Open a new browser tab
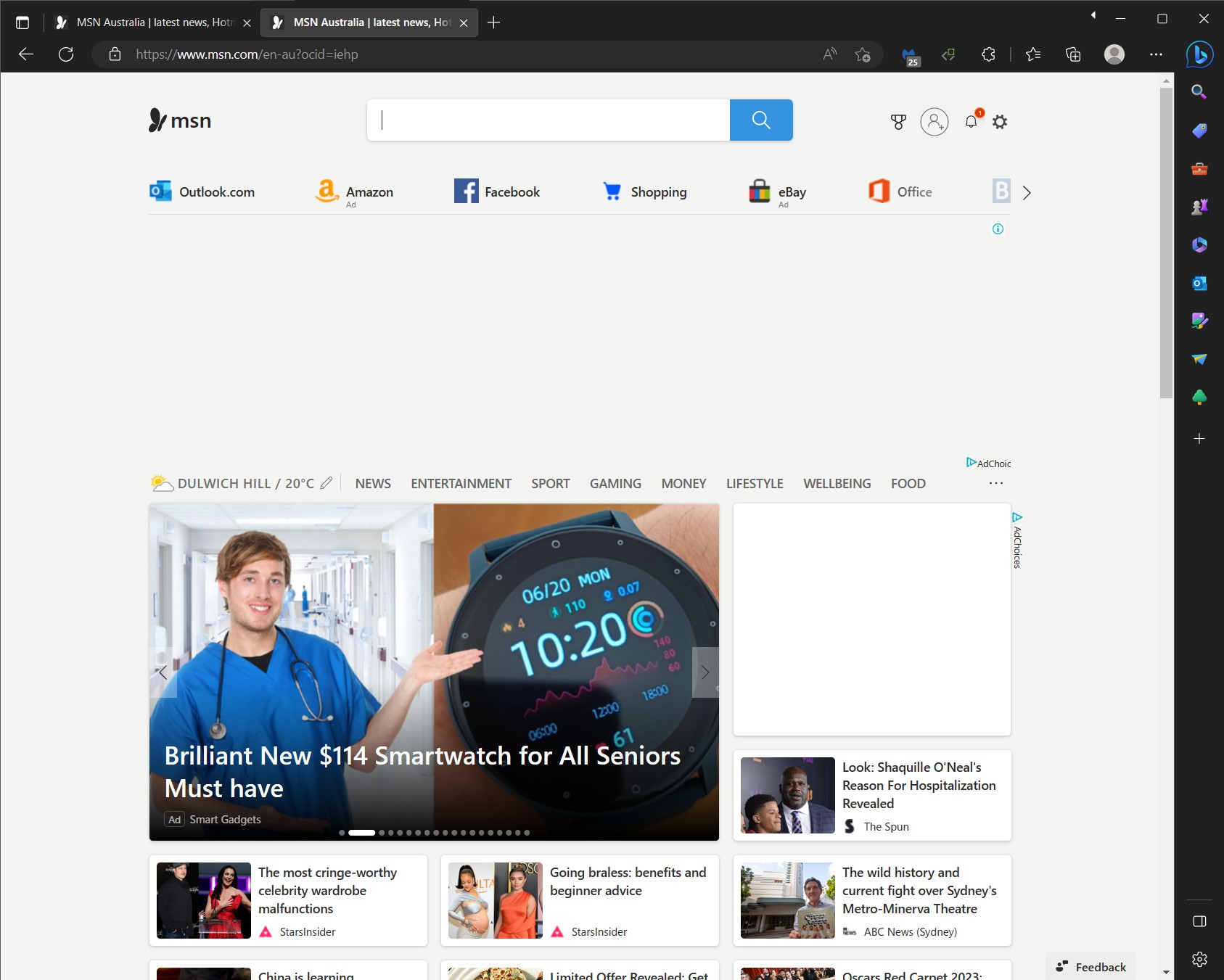Image resolution: width=1224 pixels, height=980 pixels. click(x=493, y=22)
